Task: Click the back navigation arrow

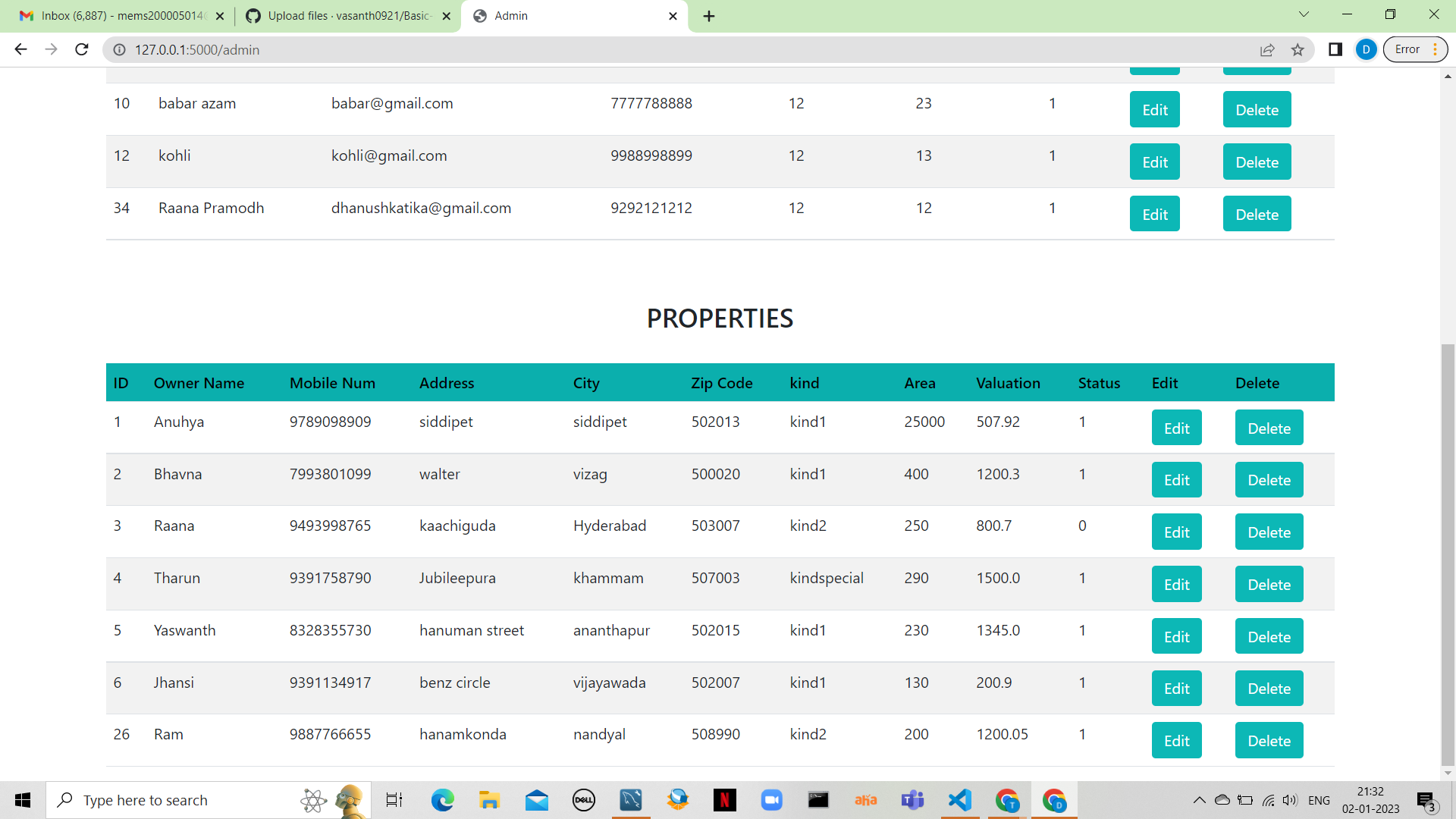Action: (x=20, y=49)
